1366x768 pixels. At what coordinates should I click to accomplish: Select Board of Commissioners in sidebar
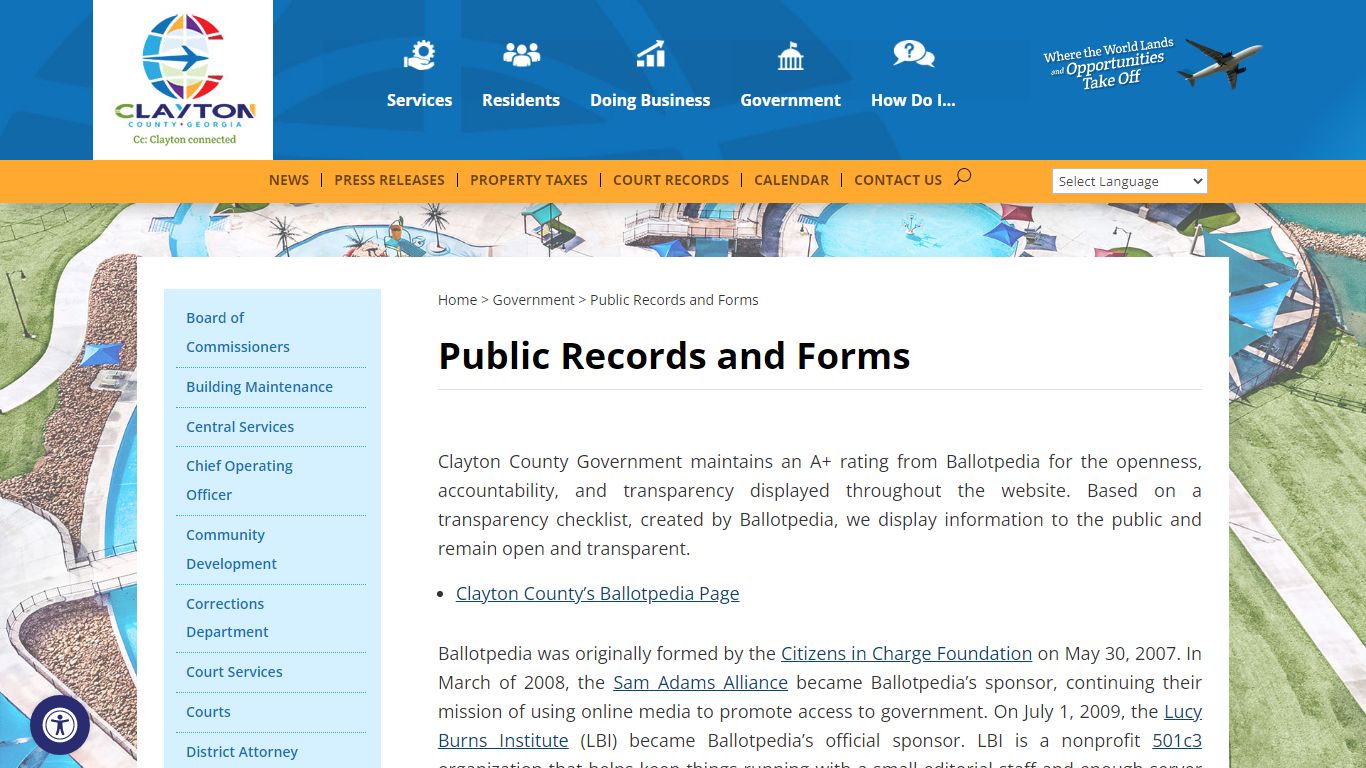tap(238, 332)
